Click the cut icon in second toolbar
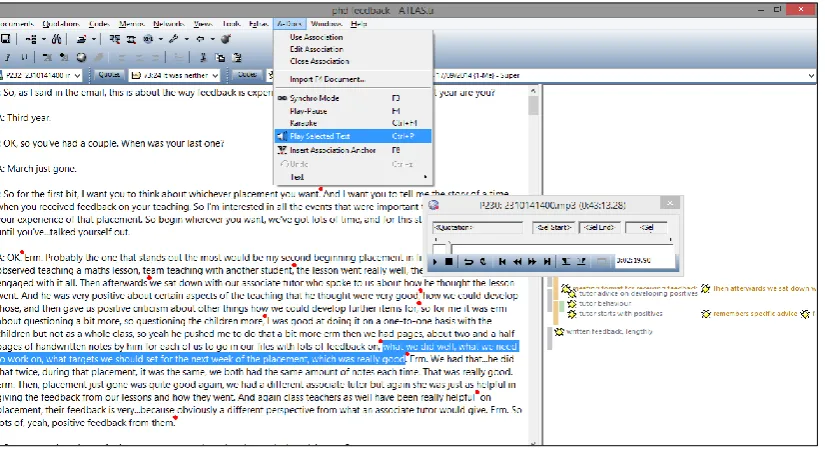The height and width of the screenshot is (450, 825). pos(203,57)
